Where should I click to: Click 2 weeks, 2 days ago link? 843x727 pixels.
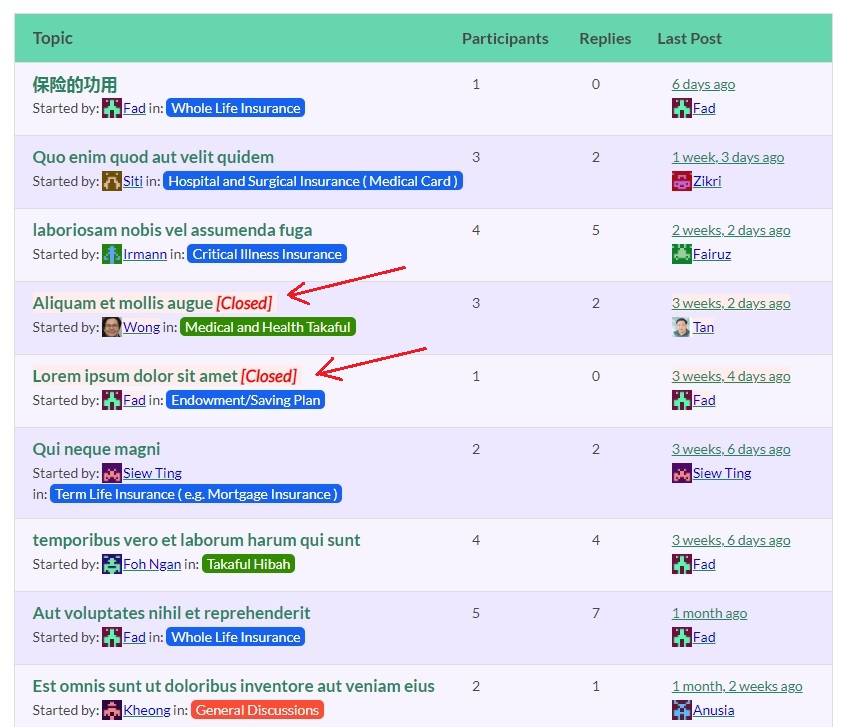coord(731,231)
